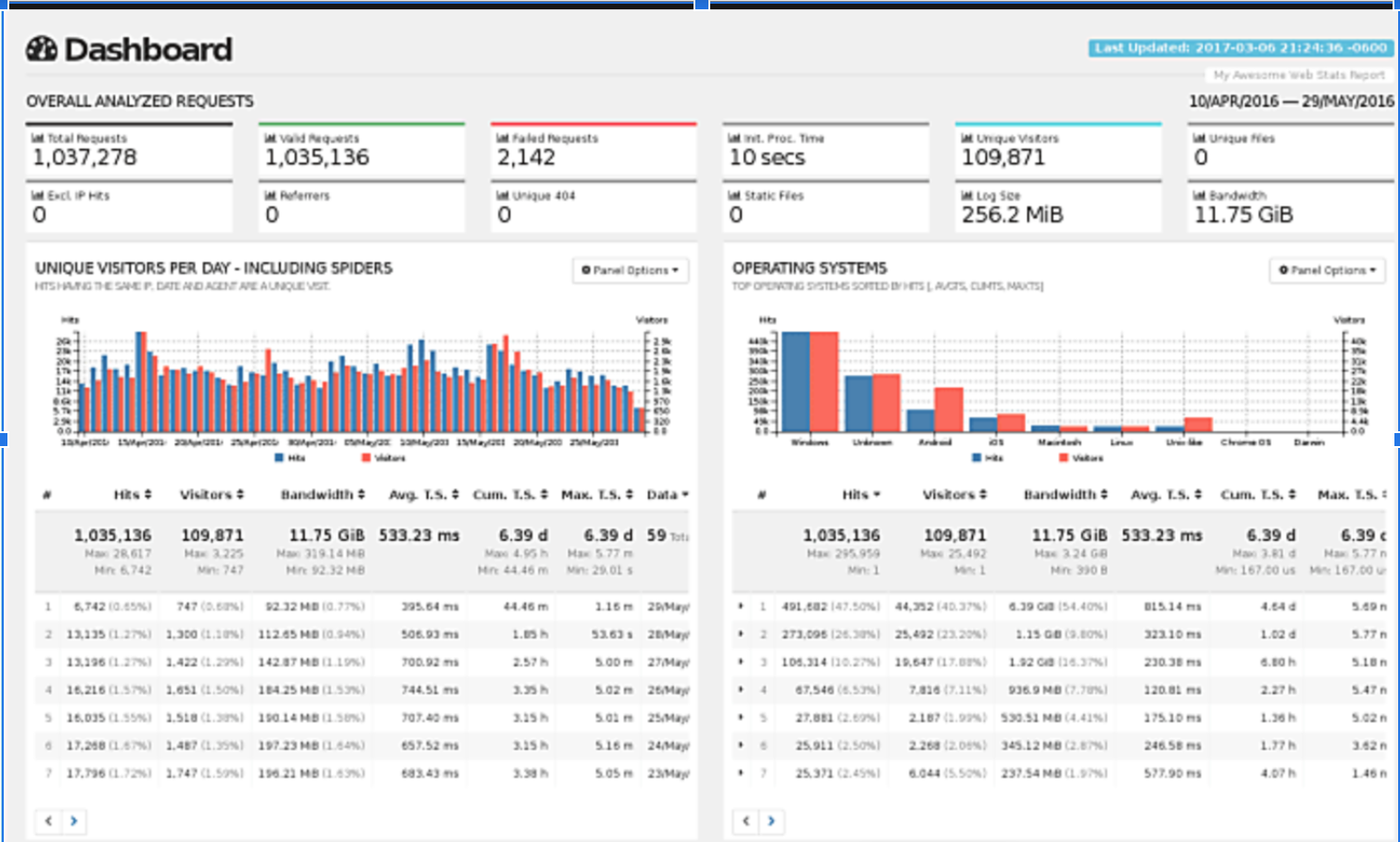
Task: Sort Operating Systems table by Cum. T.S.
Action: coord(1258,494)
